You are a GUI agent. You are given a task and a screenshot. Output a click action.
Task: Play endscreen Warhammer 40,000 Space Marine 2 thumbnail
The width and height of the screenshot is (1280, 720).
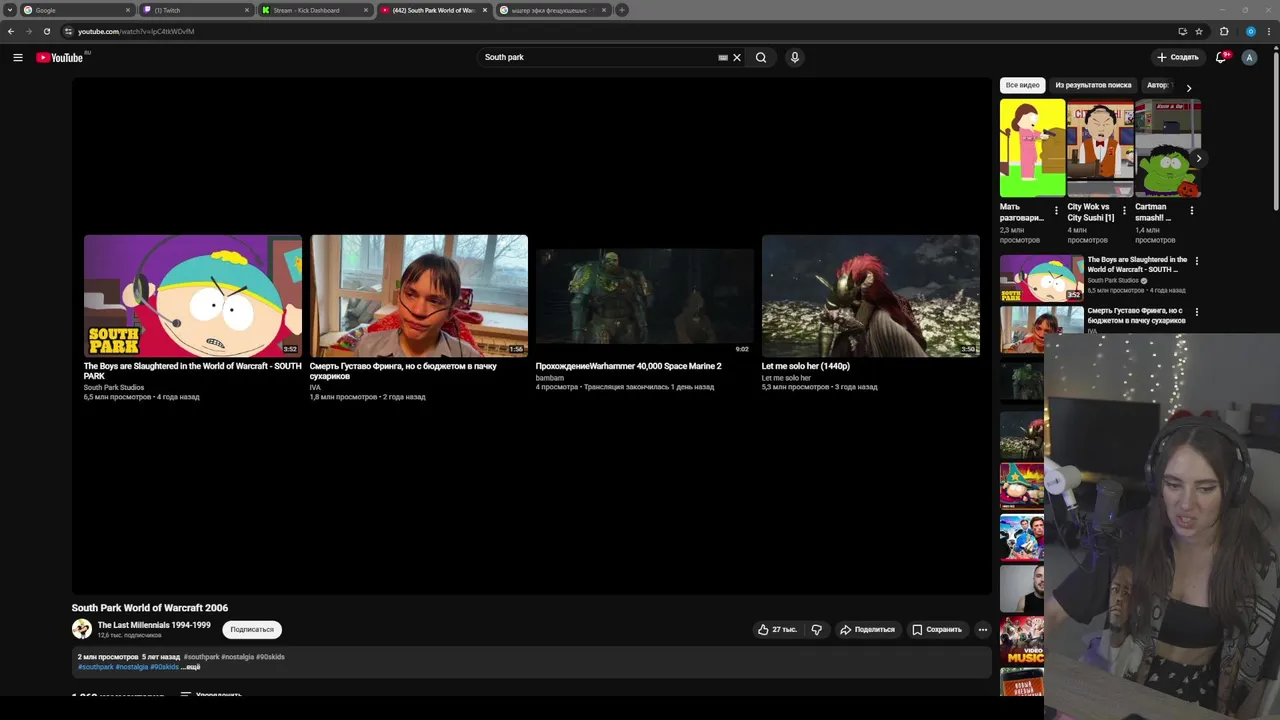click(x=645, y=296)
